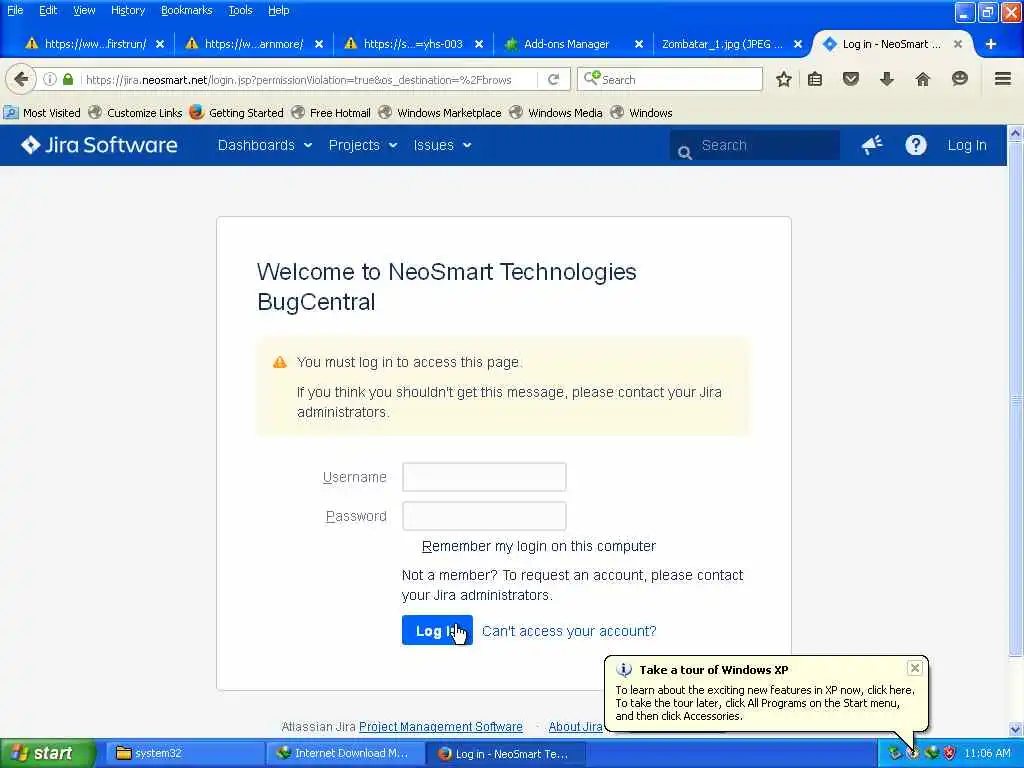Go back using the browser back arrow
Viewport: 1024px width, 768px height.
click(x=21, y=80)
